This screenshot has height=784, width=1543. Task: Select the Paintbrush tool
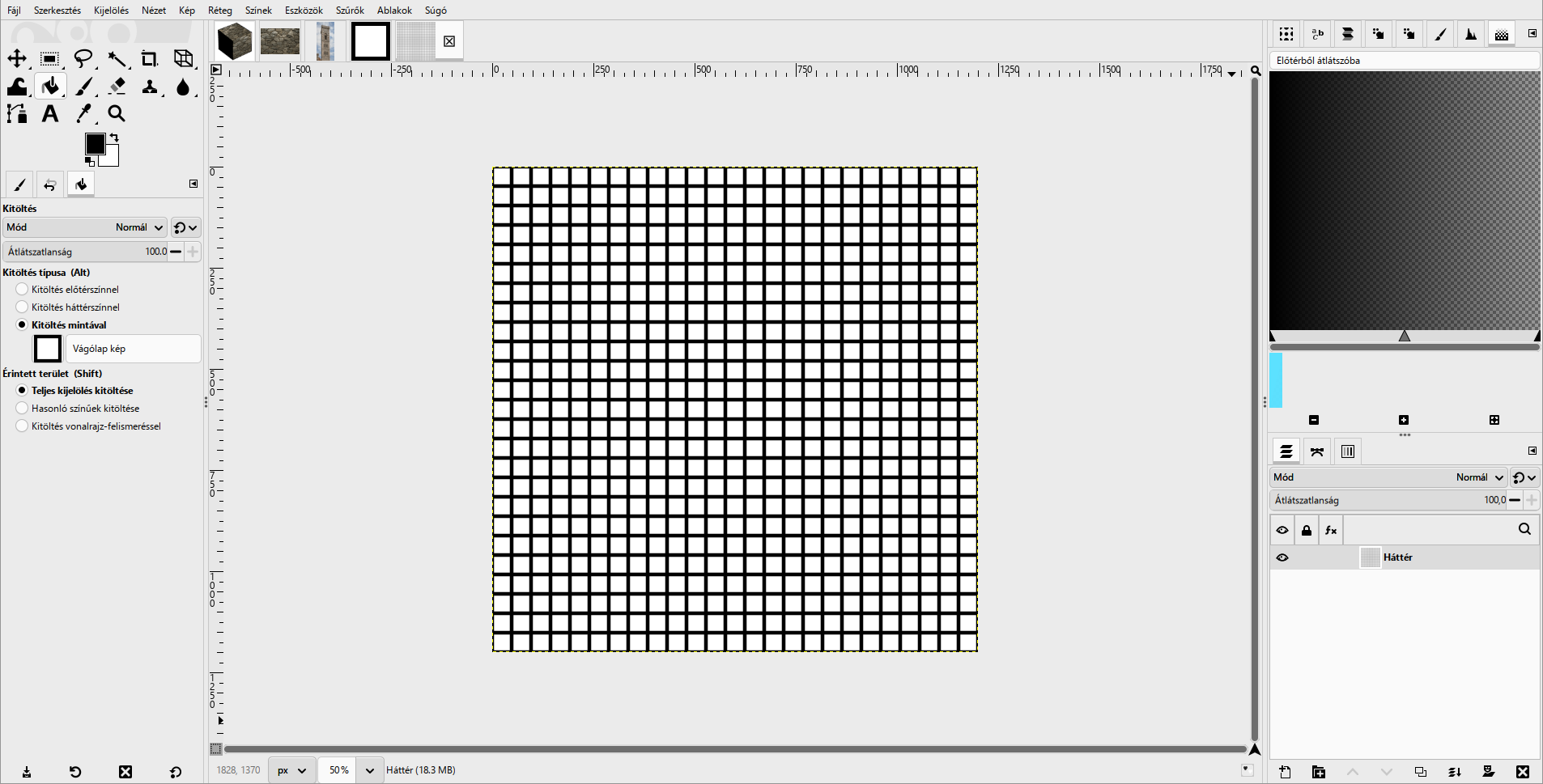point(83,86)
